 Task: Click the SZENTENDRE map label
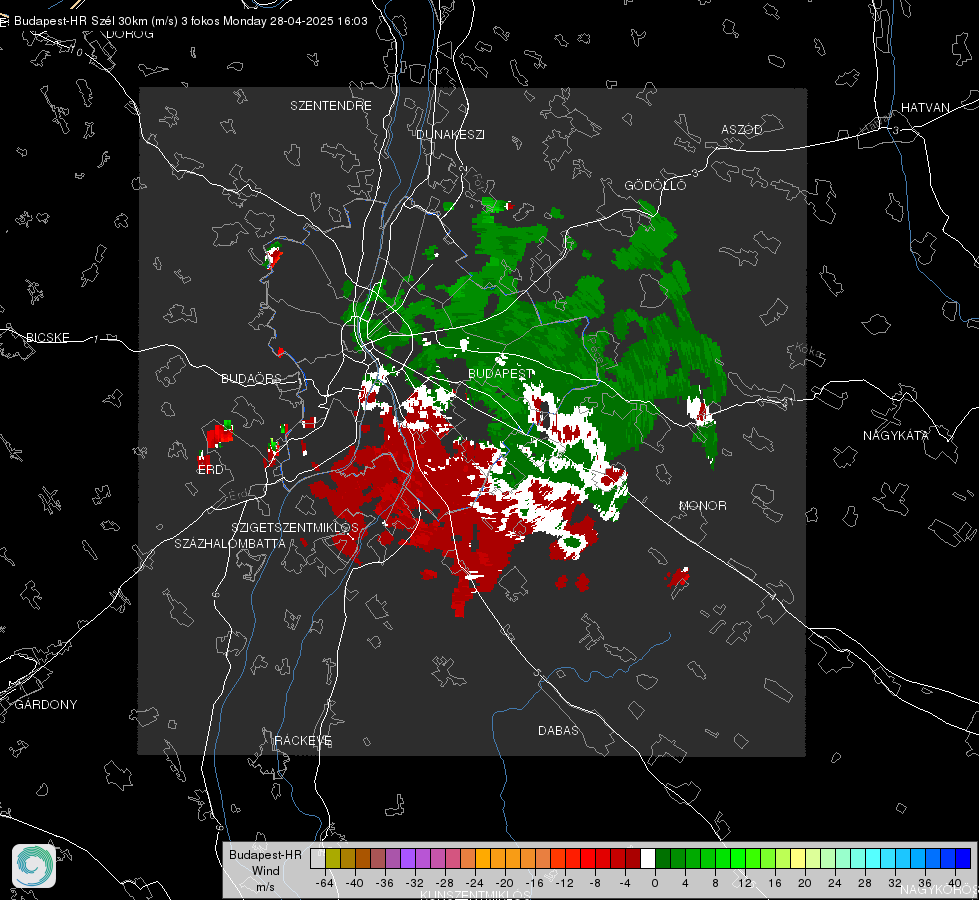point(331,106)
